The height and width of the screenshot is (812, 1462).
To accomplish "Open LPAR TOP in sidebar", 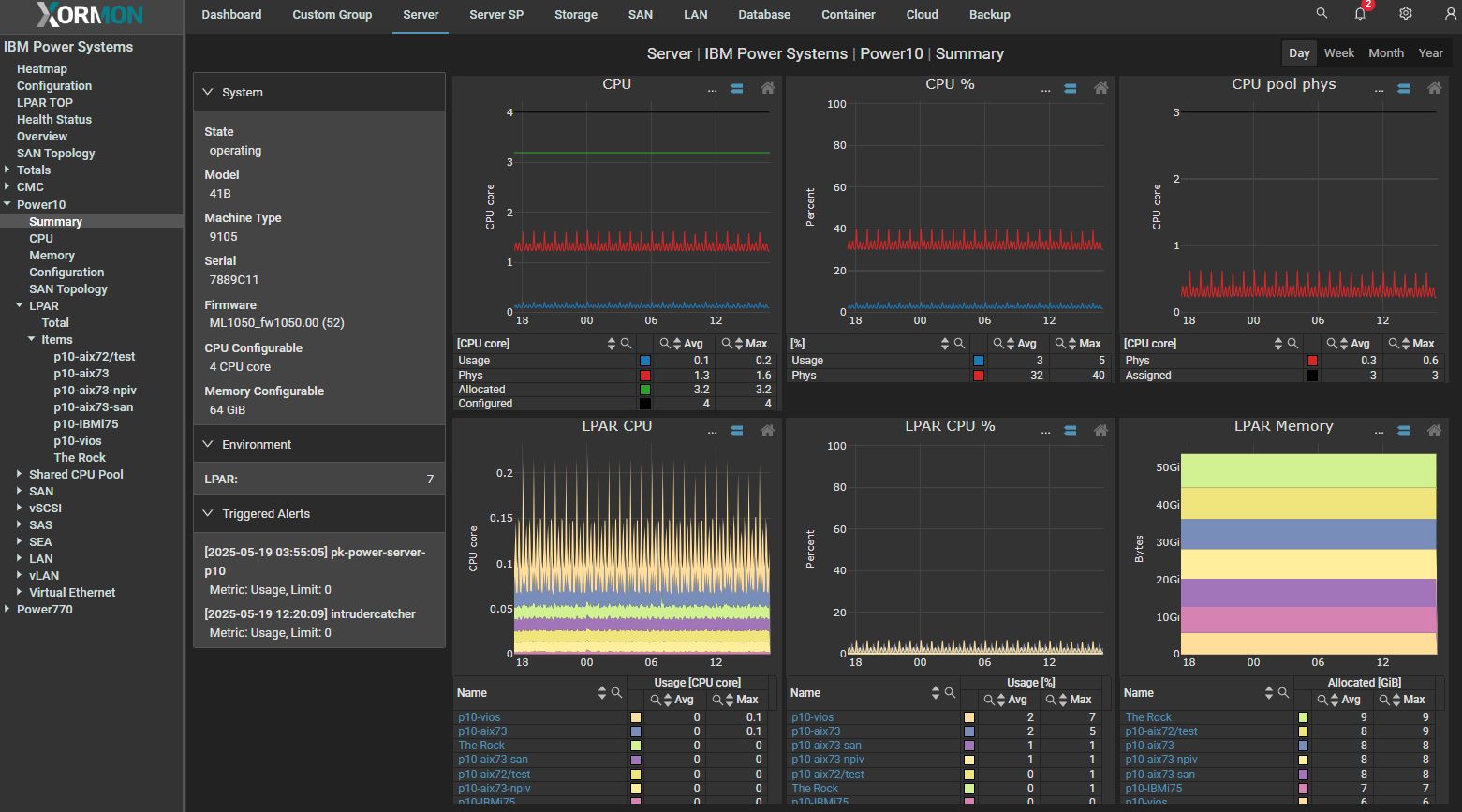I will (45, 102).
